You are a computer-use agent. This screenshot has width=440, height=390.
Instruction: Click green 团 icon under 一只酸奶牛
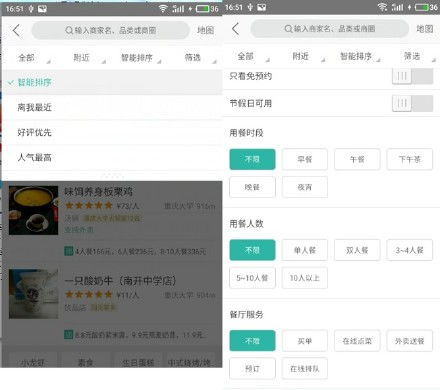pyautogui.click(x=68, y=334)
